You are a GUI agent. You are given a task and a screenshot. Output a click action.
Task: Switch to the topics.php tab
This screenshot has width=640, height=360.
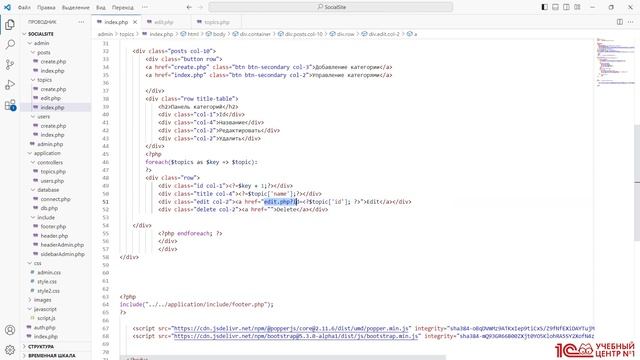point(217,22)
